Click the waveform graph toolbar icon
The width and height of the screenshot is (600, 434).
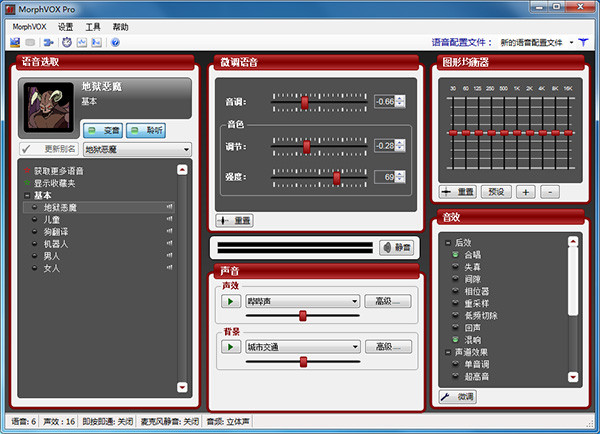(82, 42)
